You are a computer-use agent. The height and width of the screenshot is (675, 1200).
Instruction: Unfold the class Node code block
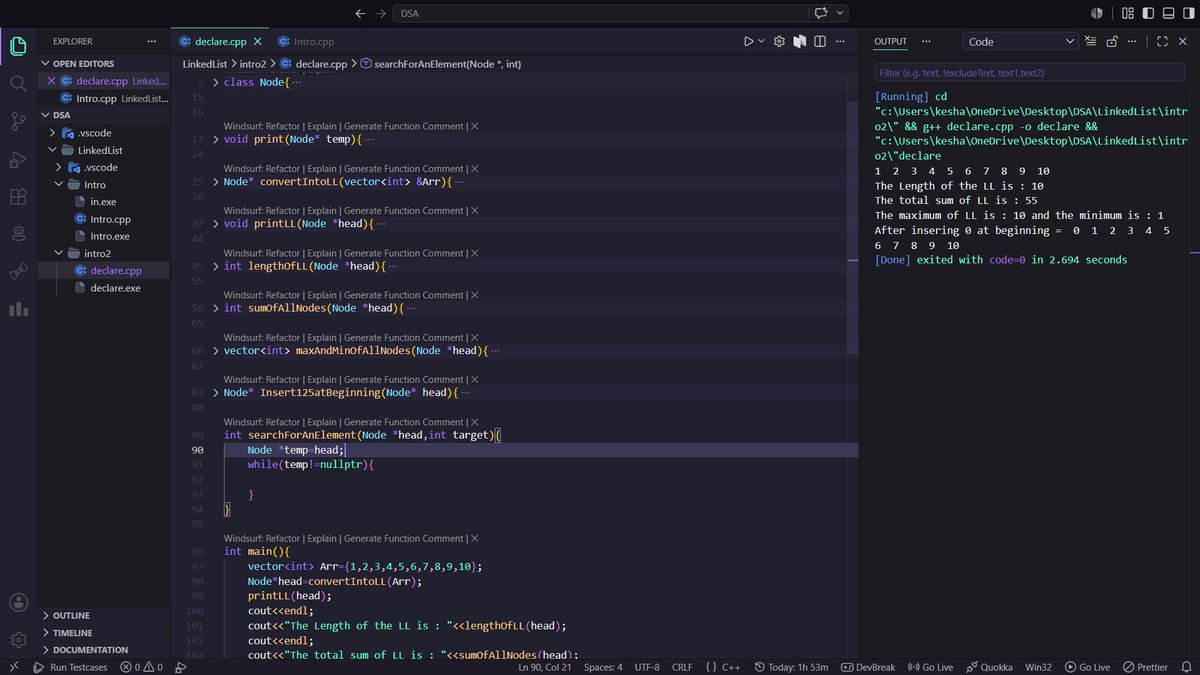point(216,82)
